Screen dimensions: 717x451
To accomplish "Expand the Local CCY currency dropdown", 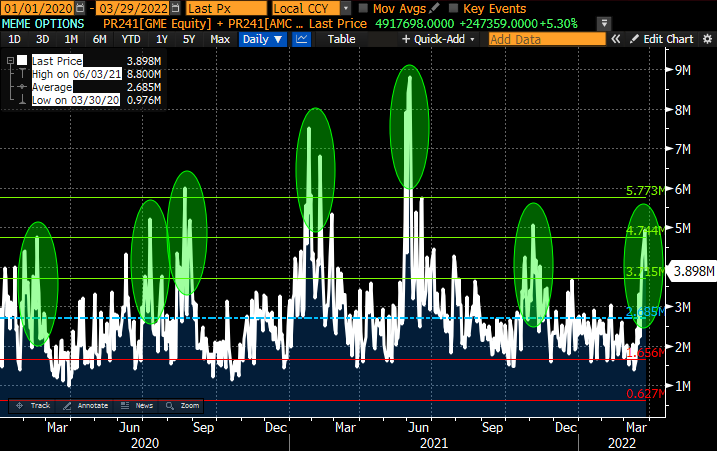I will [x=311, y=8].
